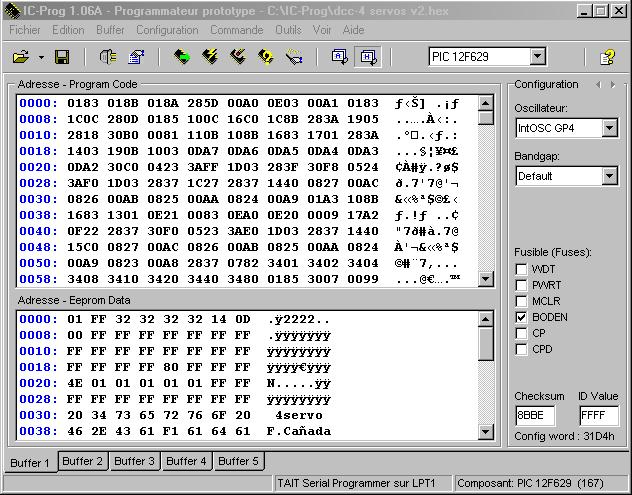The width and height of the screenshot is (632, 495).
Task: Read chip with the green arrow icon
Action: click(182, 57)
